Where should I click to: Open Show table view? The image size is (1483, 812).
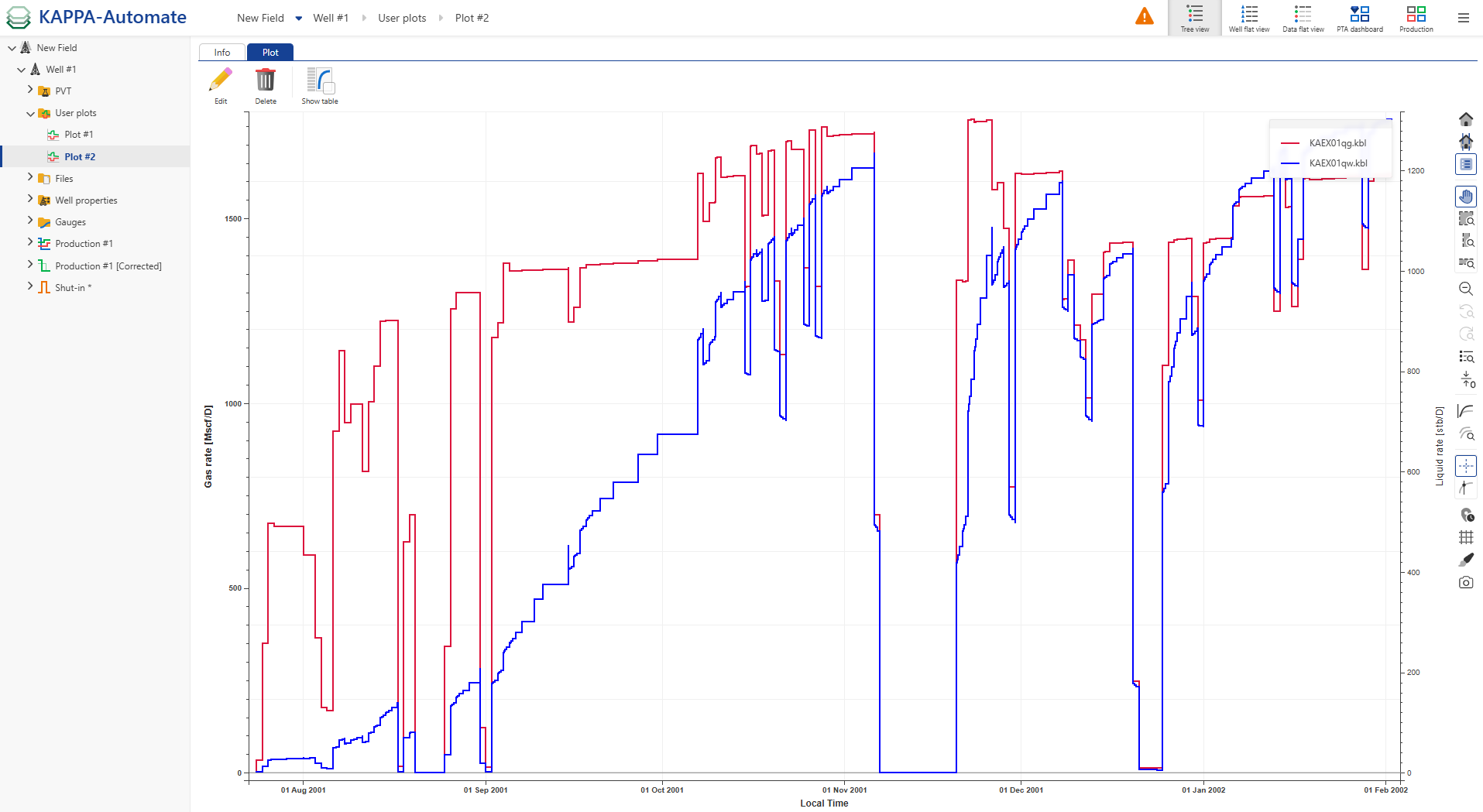pyautogui.click(x=320, y=82)
